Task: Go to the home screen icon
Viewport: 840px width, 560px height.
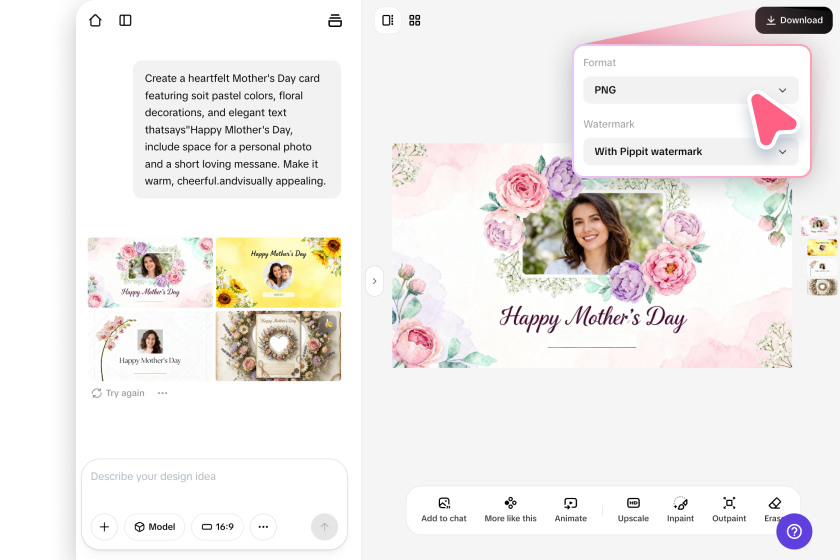Action: click(95, 20)
